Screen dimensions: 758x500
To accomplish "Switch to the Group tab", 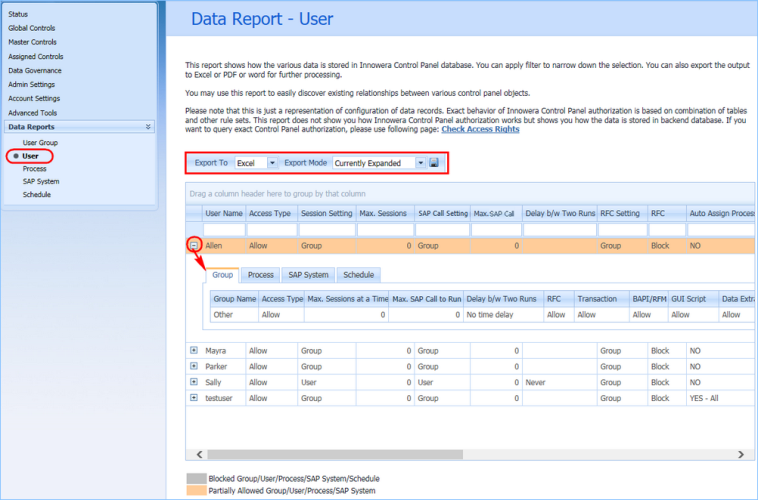I will [x=222, y=275].
